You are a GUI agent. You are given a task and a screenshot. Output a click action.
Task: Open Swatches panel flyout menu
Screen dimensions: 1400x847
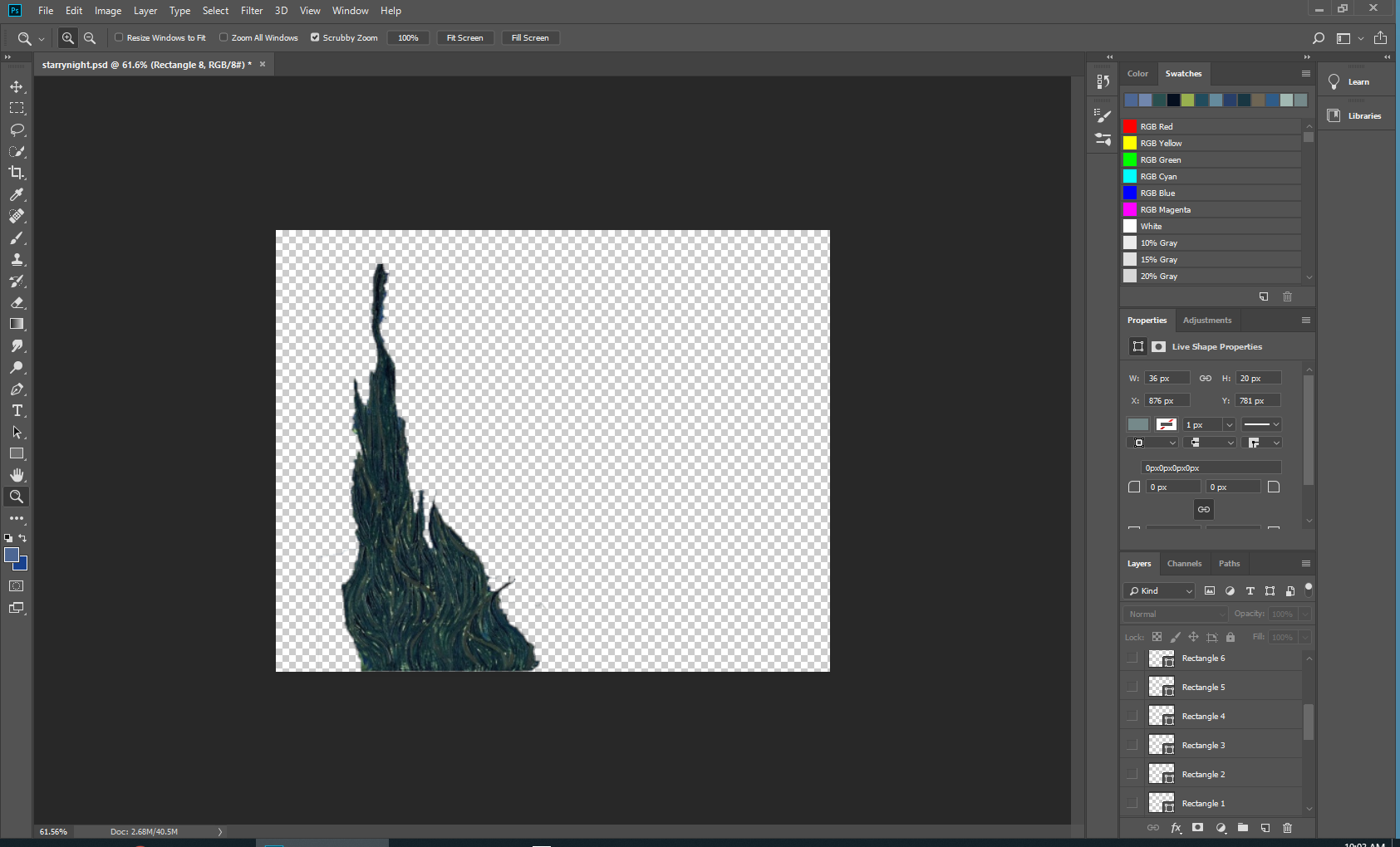(x=1306, y=74)
